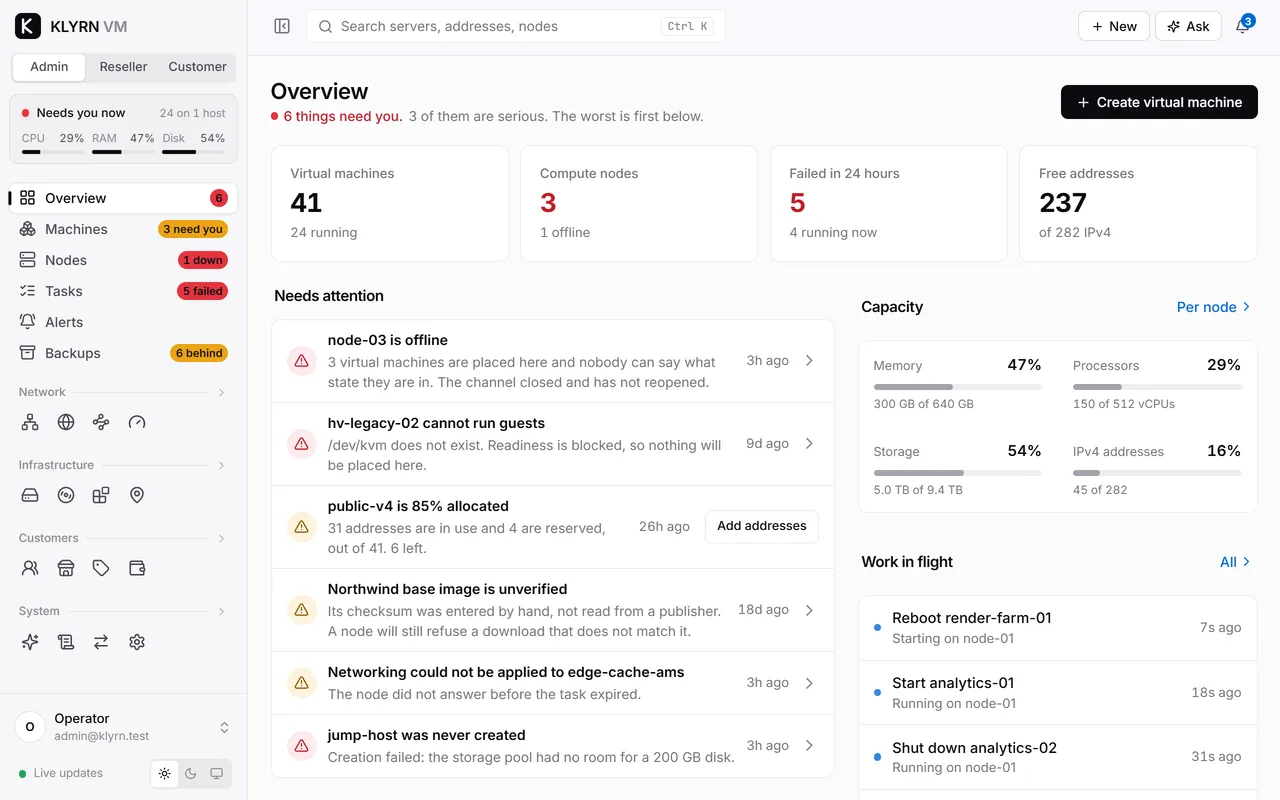Image resolution: width=1280 pixels, height=800 pixels.
Task: Click Create virtual machine
Action: [x=1159, y=102]
